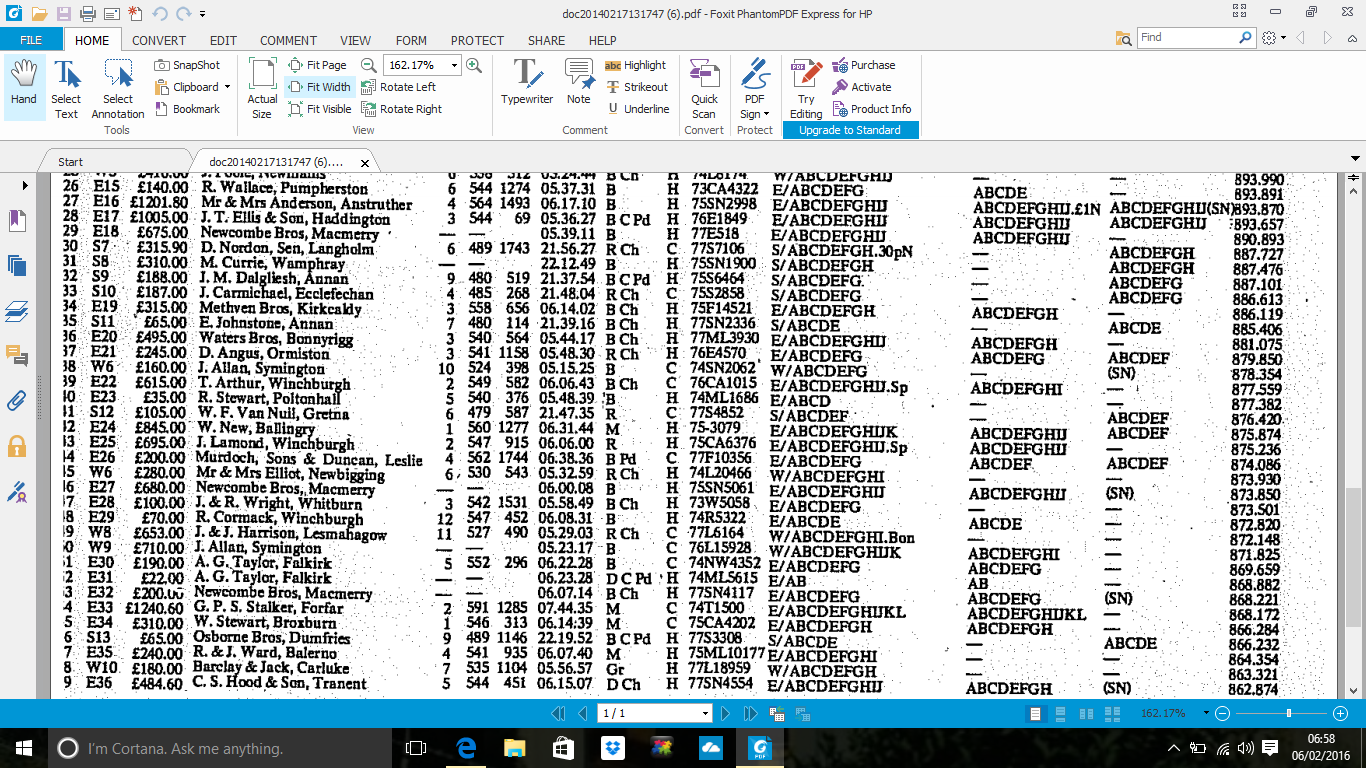Viewport: 1366px width, 768px height.
Task: Open the Comments panel in sidebar
Action: coord(17,356)
